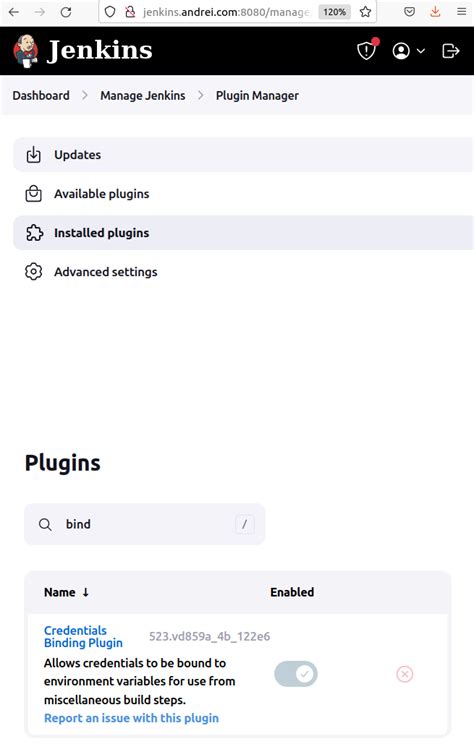Uninstall Credentials Binding Plugin via red X
This screenshot has height=744, width=474.
tap(404, 674)
